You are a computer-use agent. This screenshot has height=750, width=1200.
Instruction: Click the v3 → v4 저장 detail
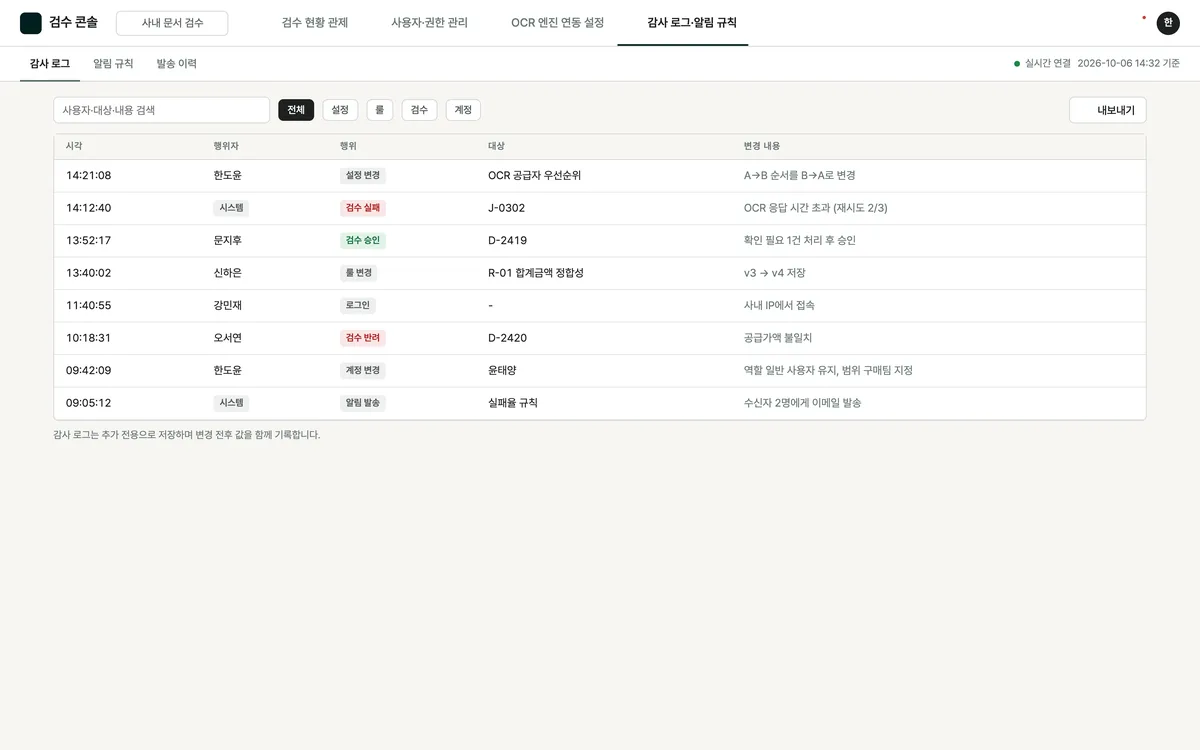775,273
